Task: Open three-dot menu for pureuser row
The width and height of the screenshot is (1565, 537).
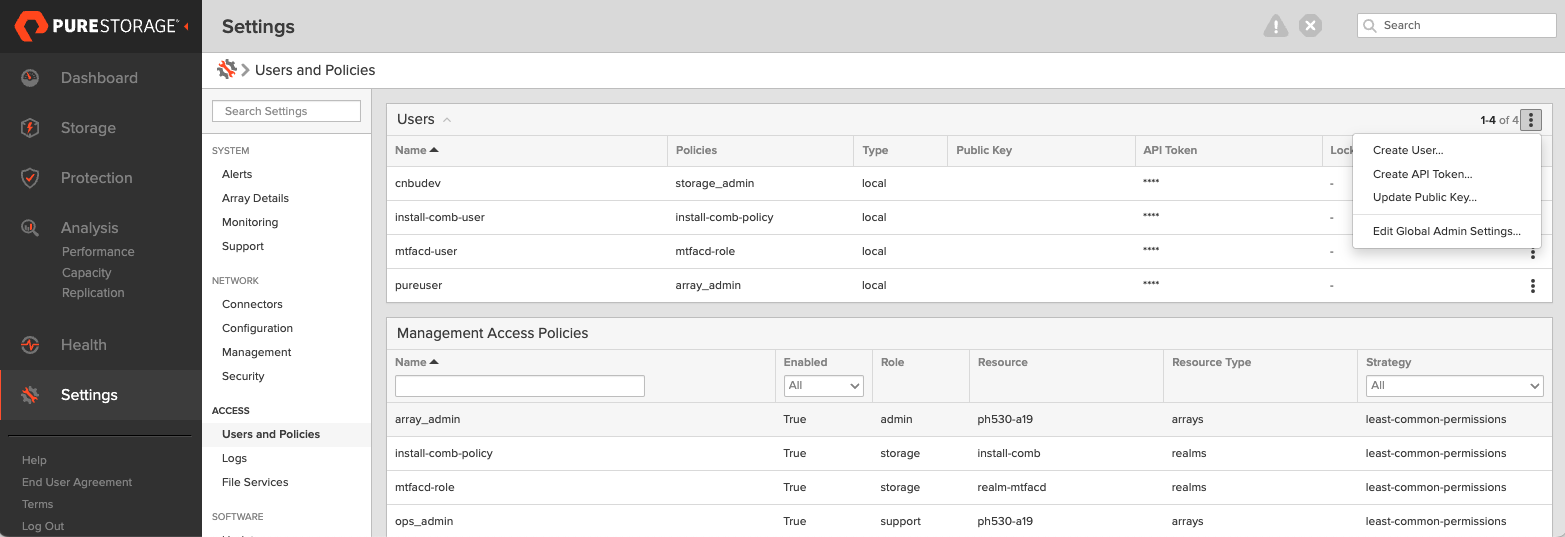Action: tap(1532, 286)
